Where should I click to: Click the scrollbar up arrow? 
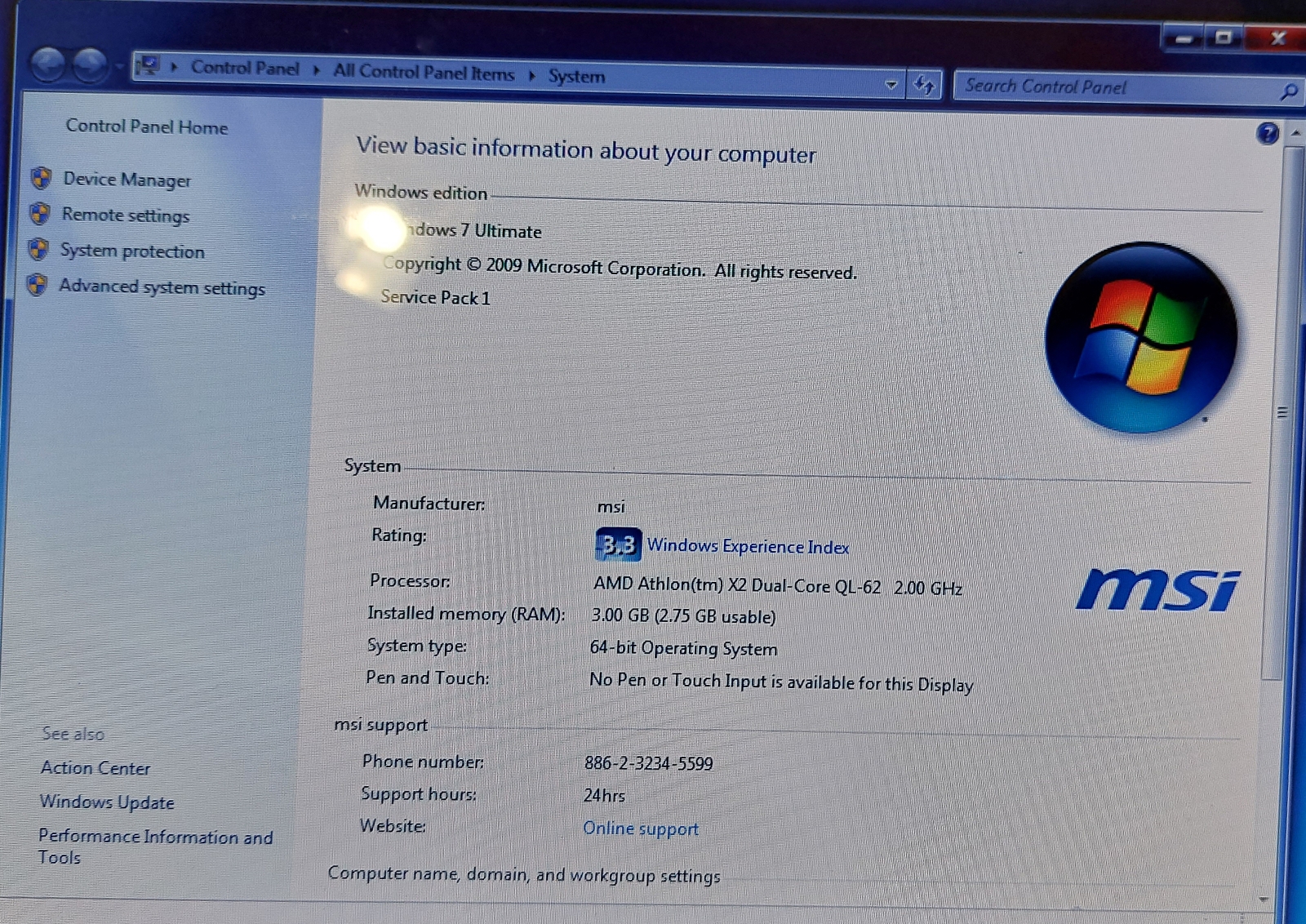pyautogui.click(x=1295, y=132)
